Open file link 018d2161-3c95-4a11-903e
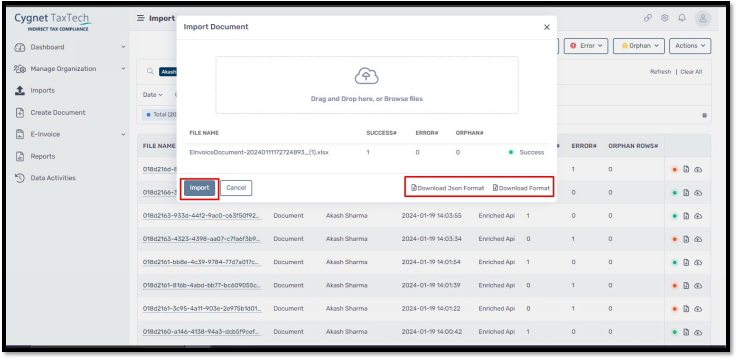Viewport: 737px width, 360px height. pos(202,309)
